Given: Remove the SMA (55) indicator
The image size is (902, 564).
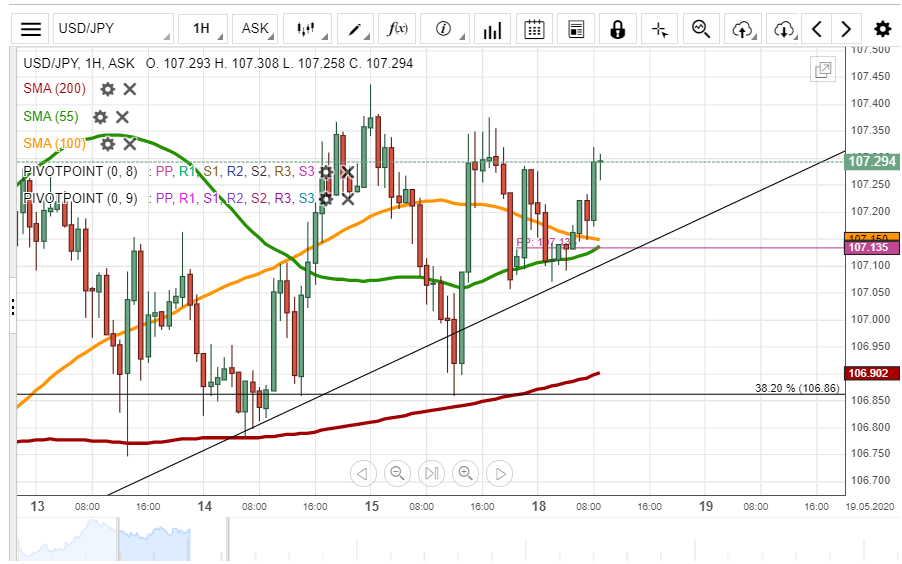Looking at the screenshot, I should coord(123,117).
